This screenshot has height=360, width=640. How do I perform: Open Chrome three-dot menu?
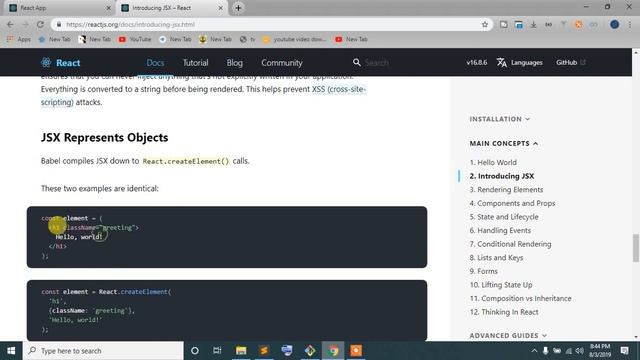[x=629, y=24]
